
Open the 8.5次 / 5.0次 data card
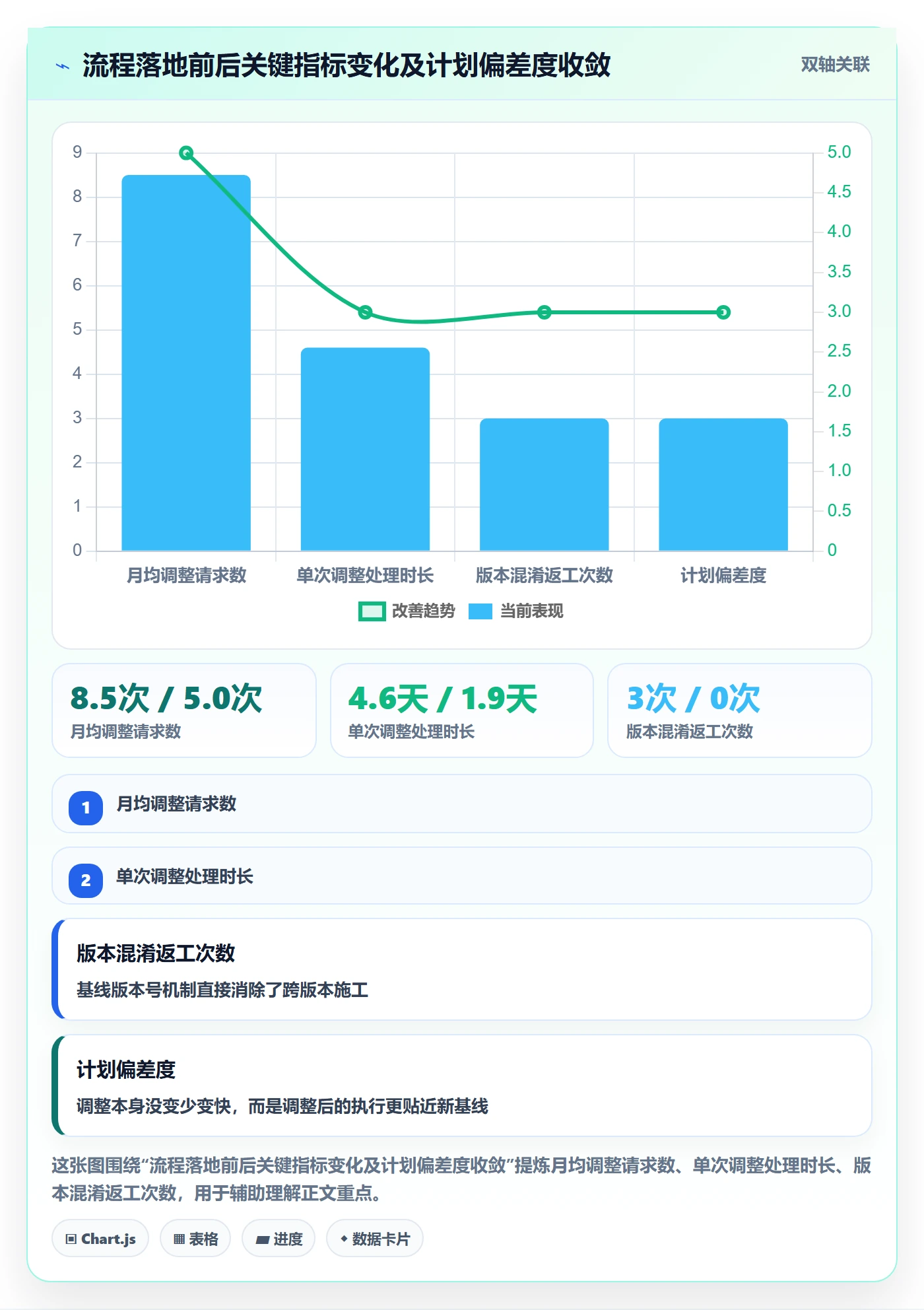[184, 710]
